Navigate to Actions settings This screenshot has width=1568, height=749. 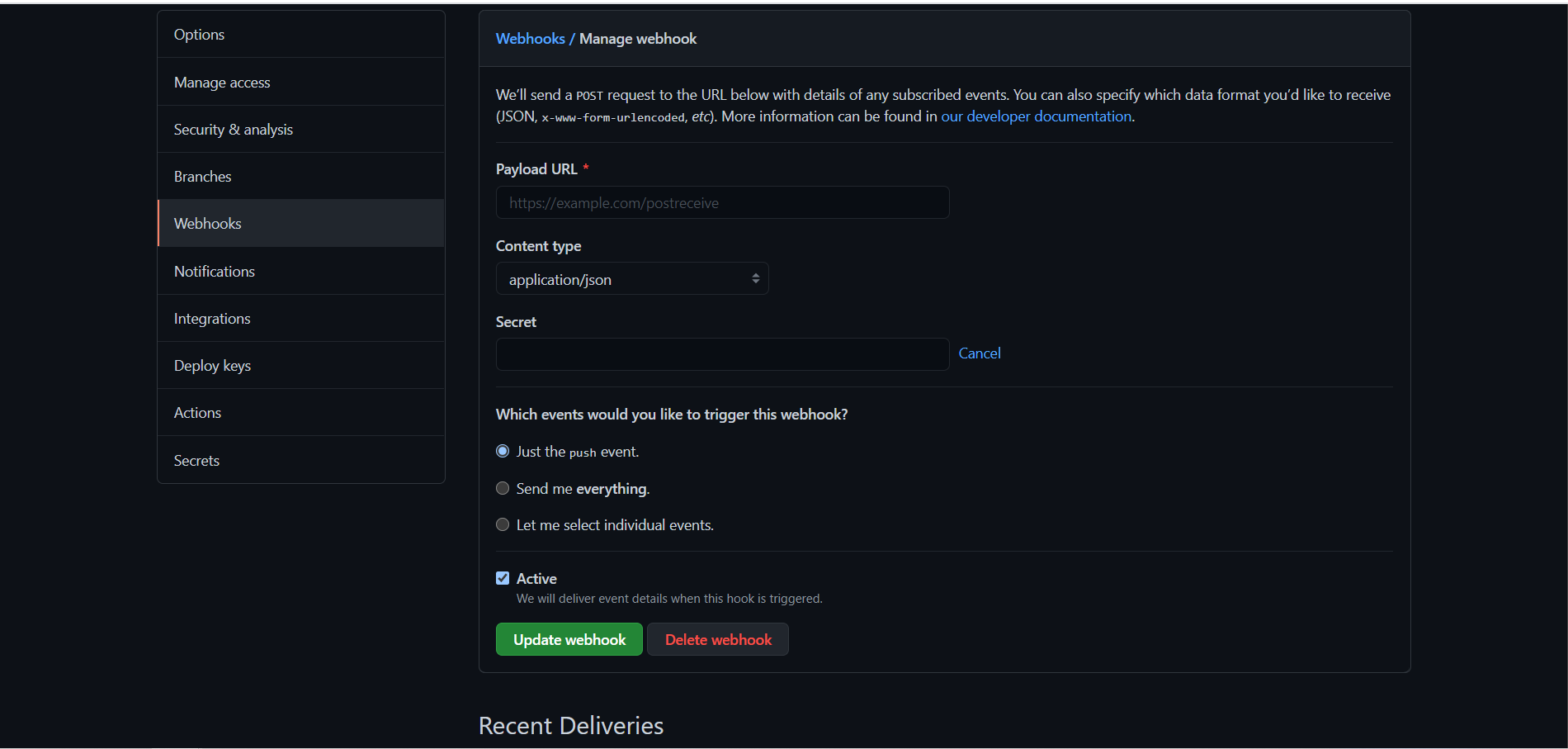[197, 412]
